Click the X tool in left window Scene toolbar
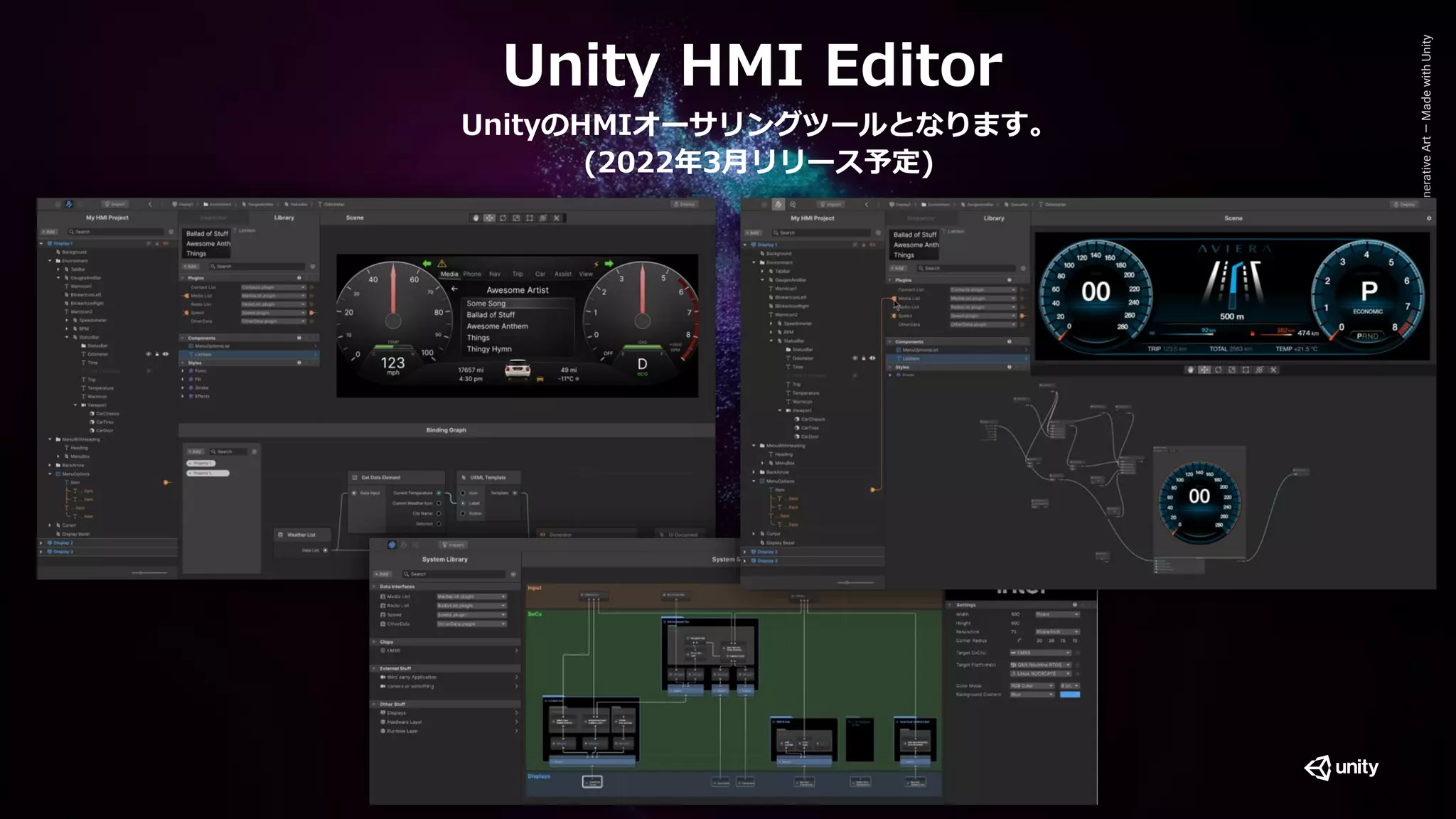The height and width of the screenshot is (819, 1456). (557, 218)
